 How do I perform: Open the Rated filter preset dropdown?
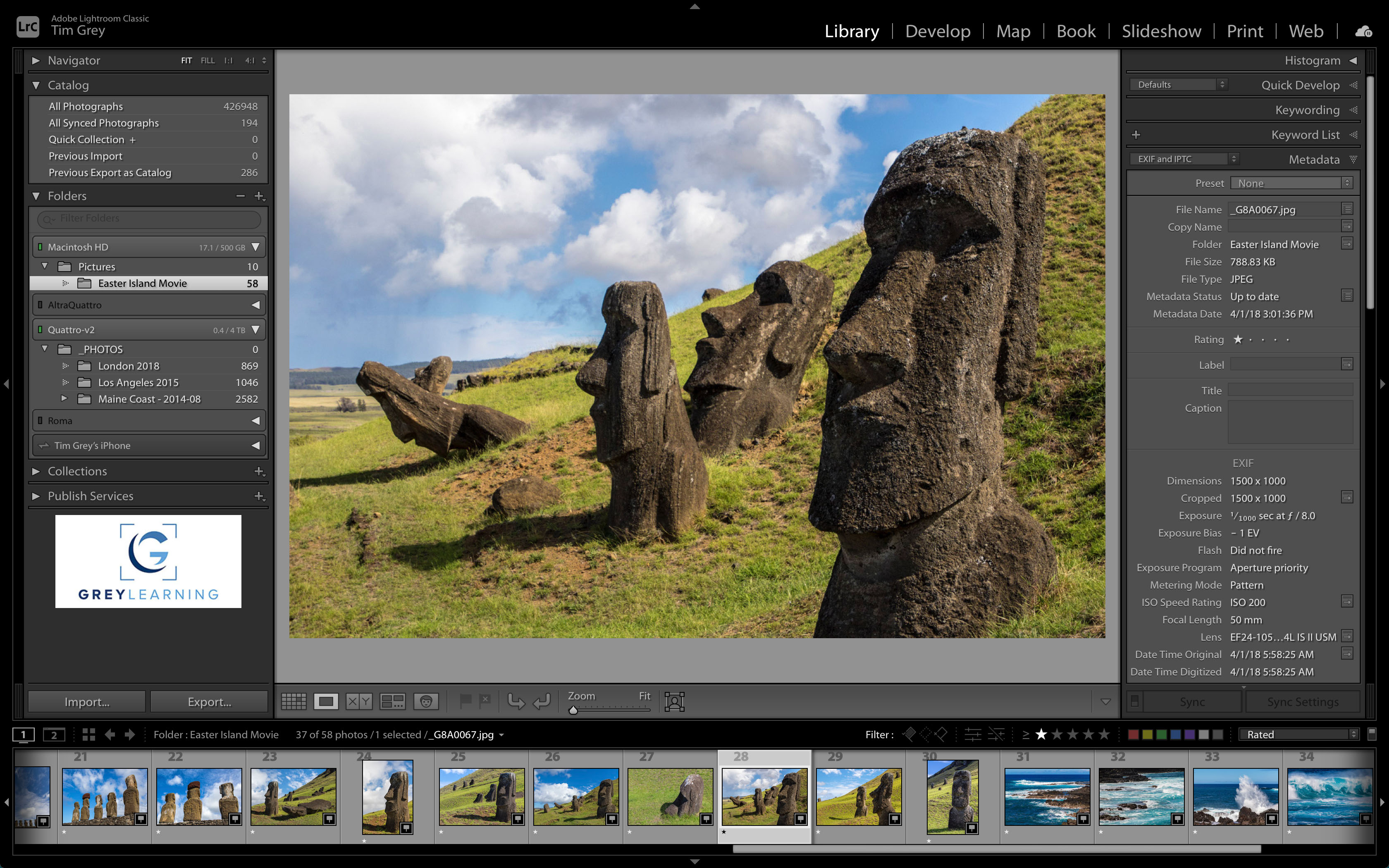coord(1299,734)
